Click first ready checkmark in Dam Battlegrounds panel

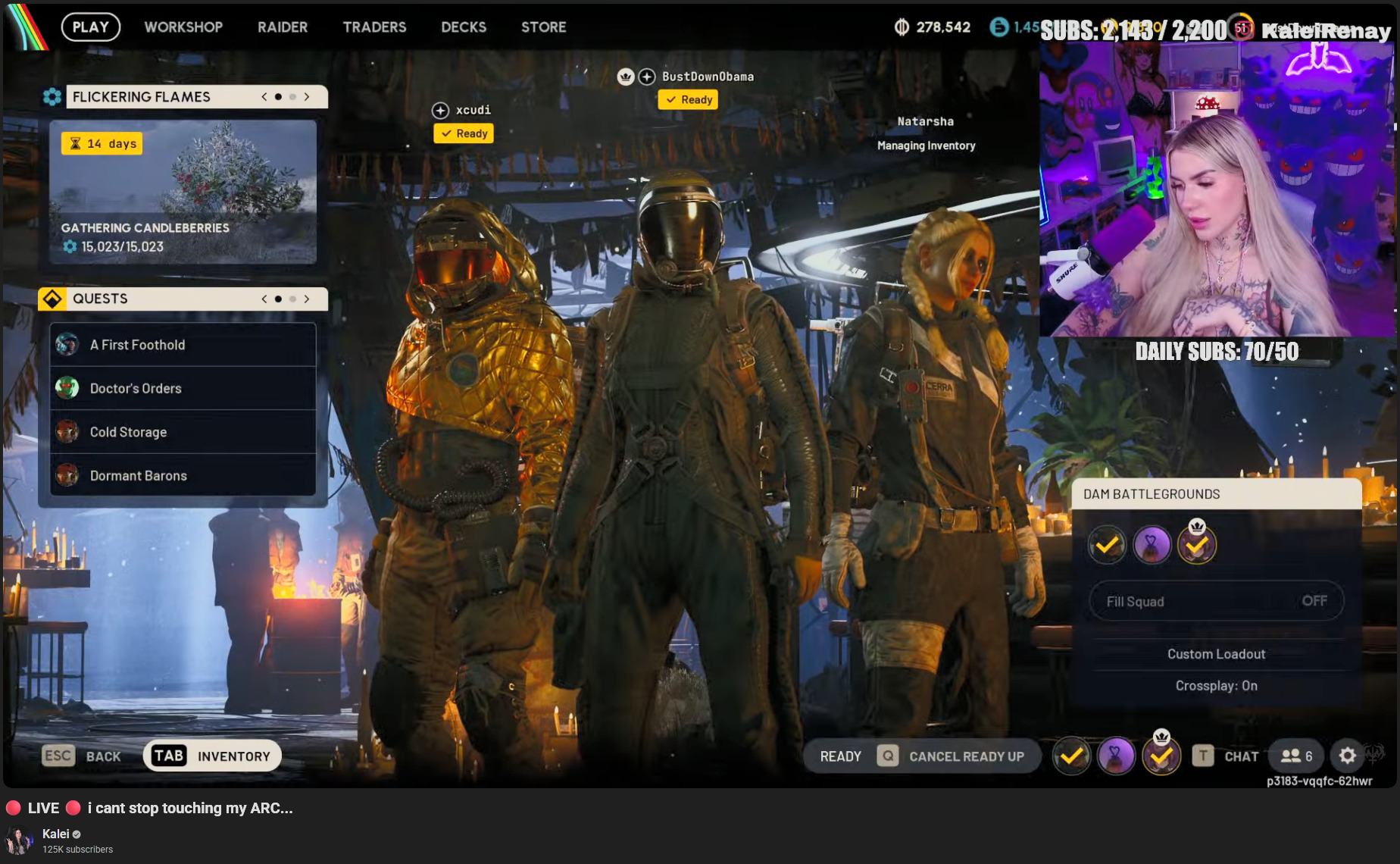(x=1107, y=544)
